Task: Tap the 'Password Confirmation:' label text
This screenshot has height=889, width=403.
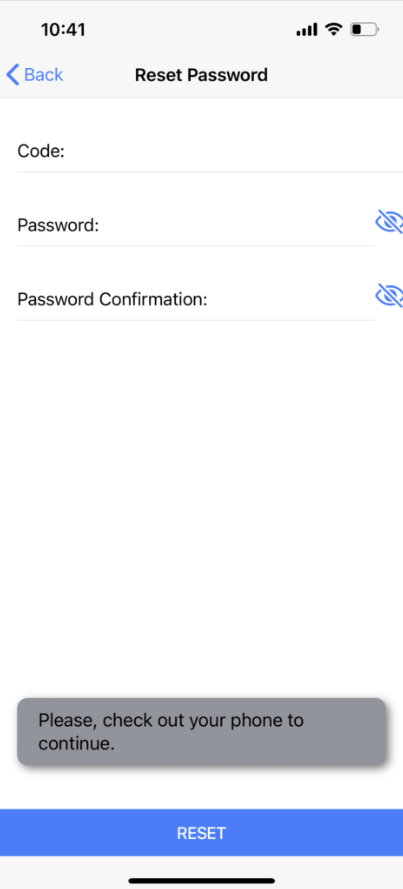Action: tap(112, 299)
